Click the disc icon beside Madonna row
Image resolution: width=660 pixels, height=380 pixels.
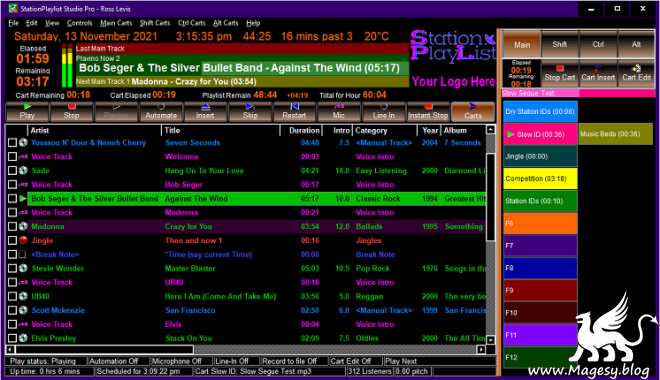(23, 226)
